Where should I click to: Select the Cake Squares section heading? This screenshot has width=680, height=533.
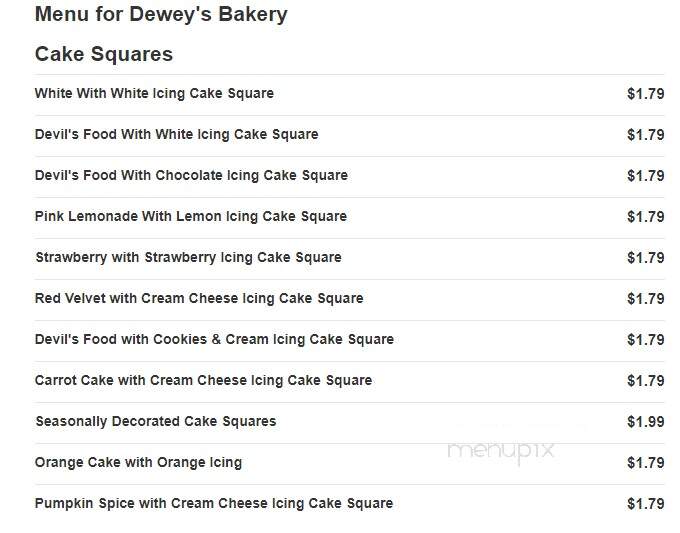click(x=104, y=54)
